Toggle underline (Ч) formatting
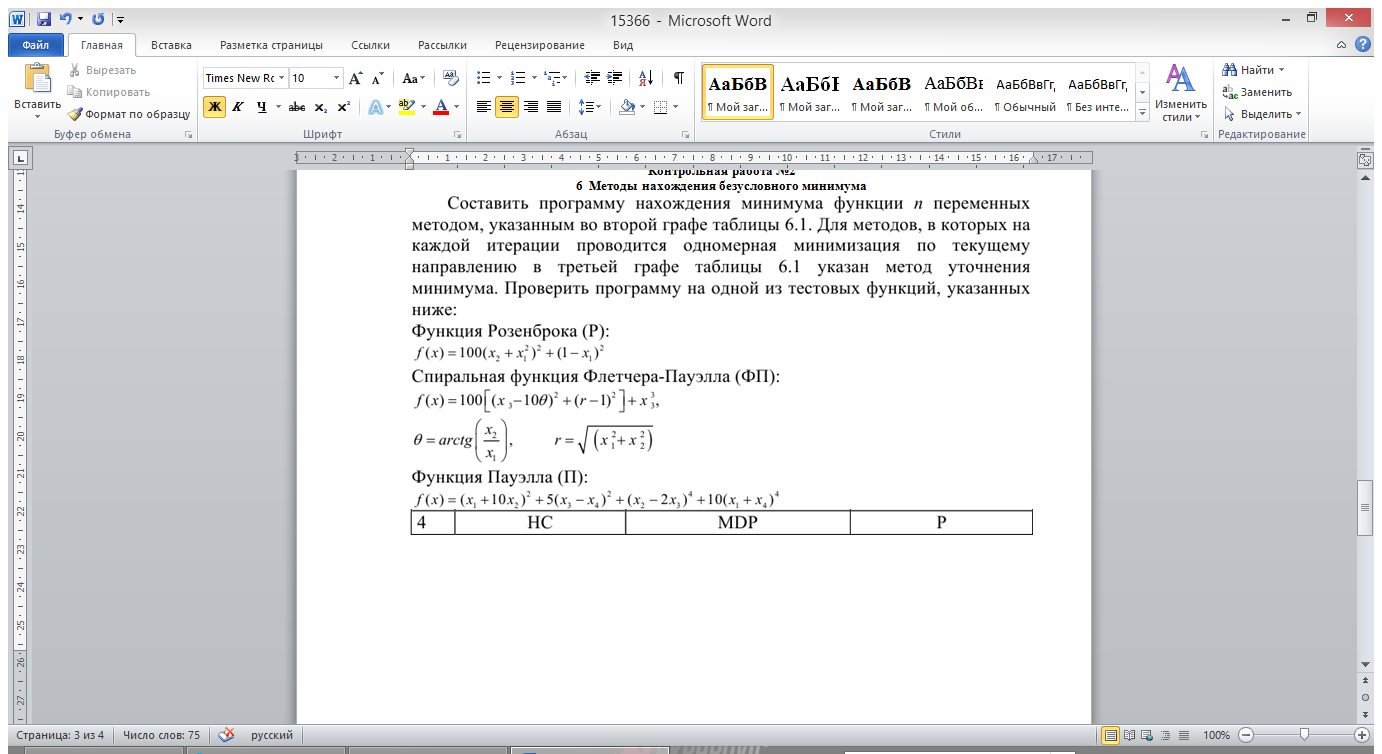 [x=261, y=107]
